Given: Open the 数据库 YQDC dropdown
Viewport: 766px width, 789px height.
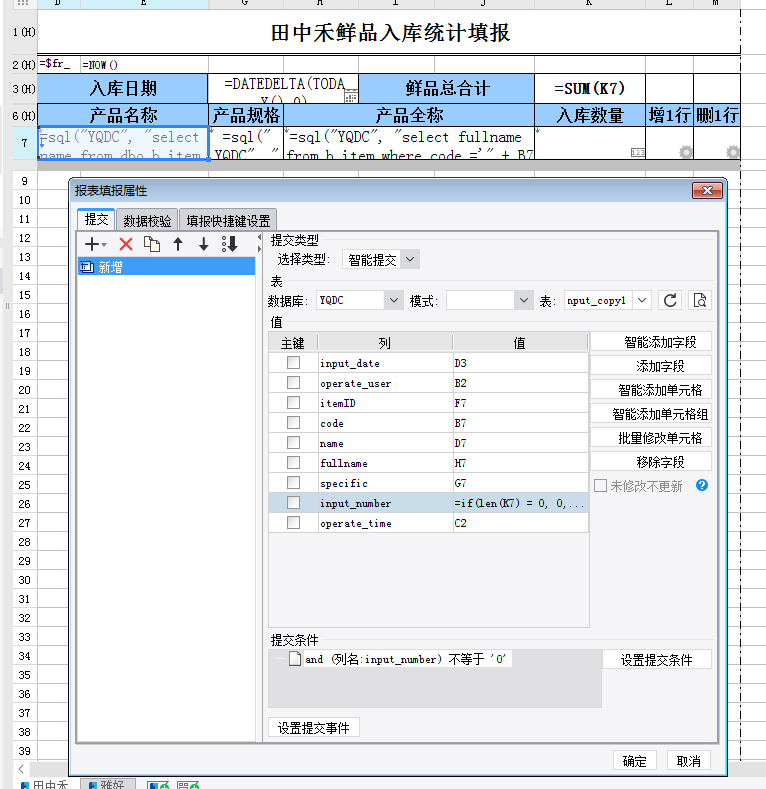Looking at the screenshot, I should tap(394, 300).
